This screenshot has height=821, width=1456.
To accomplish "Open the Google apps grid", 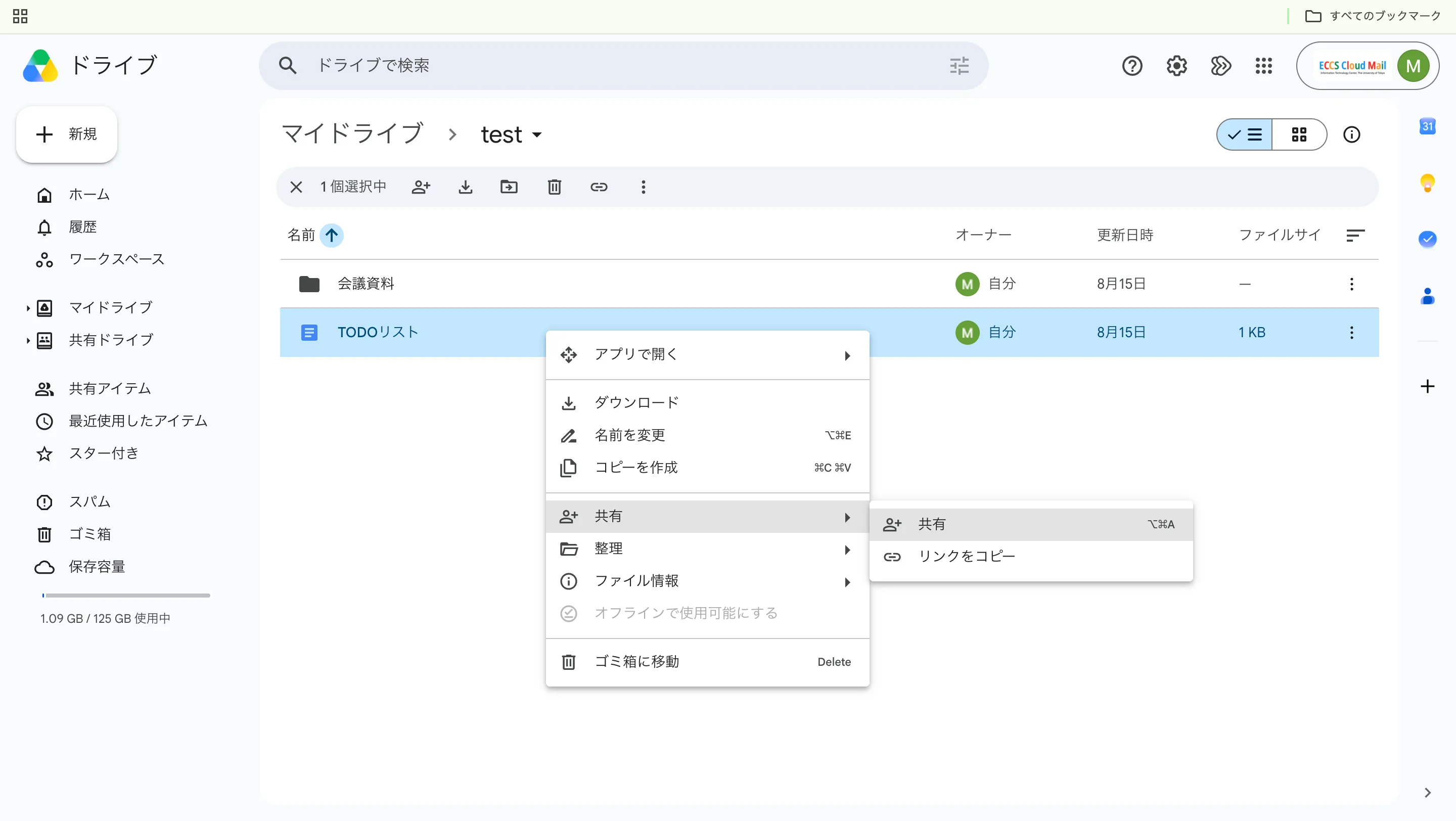I will point(1264,66).
